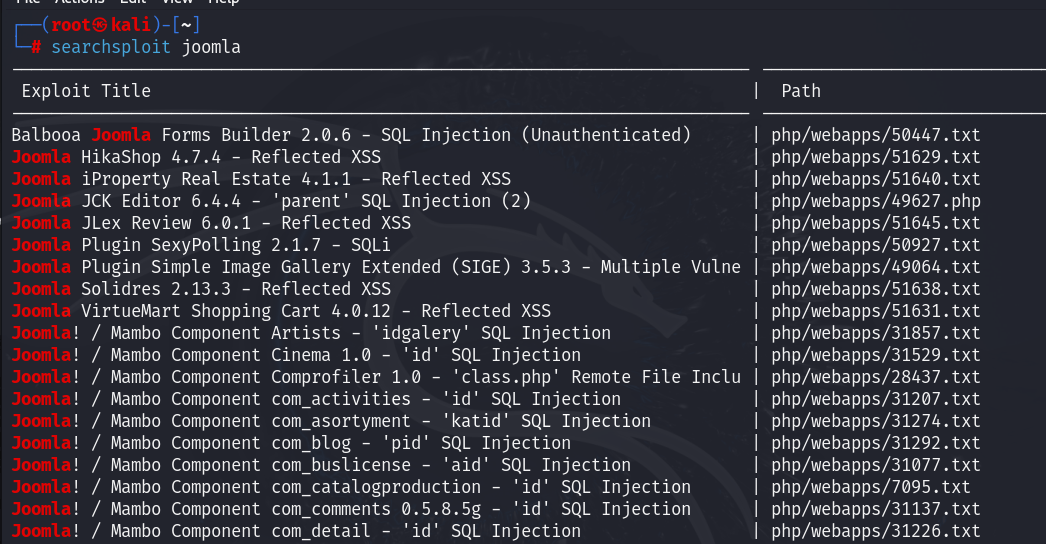1046x544 pixels.
Task: Click the Exploit Title column header
Action: [86, 91]
